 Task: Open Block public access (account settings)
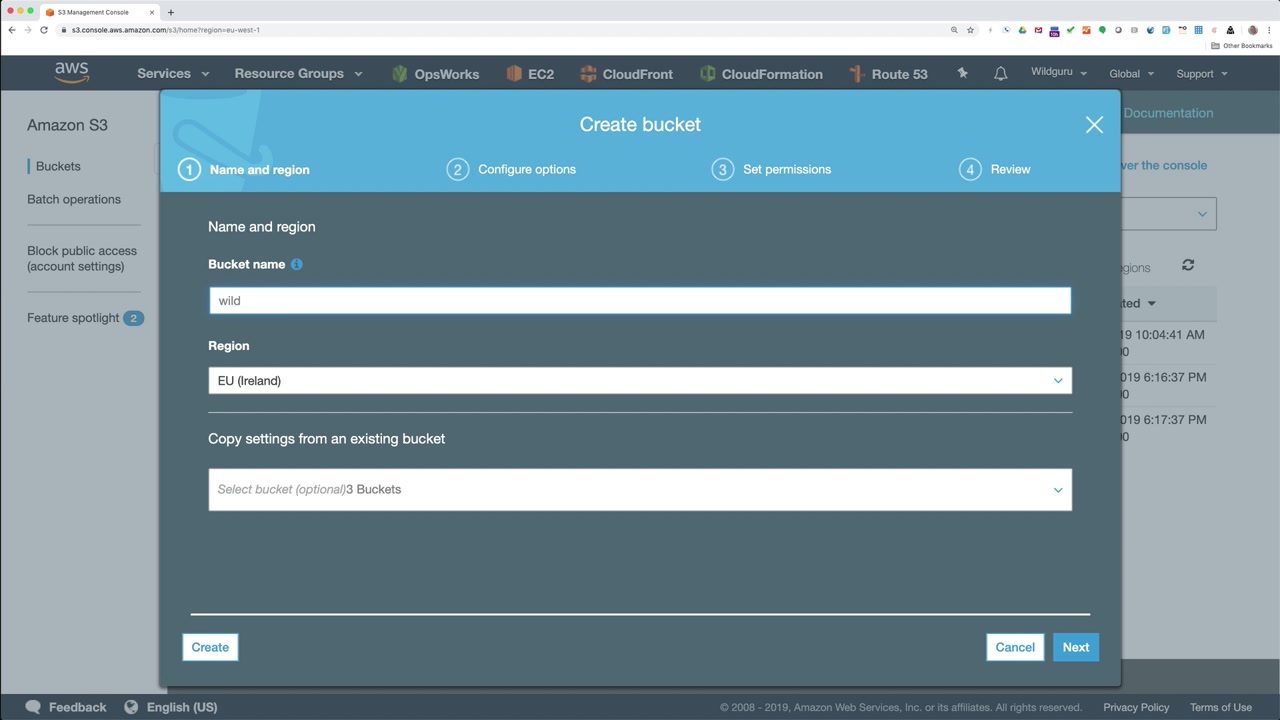82,259
